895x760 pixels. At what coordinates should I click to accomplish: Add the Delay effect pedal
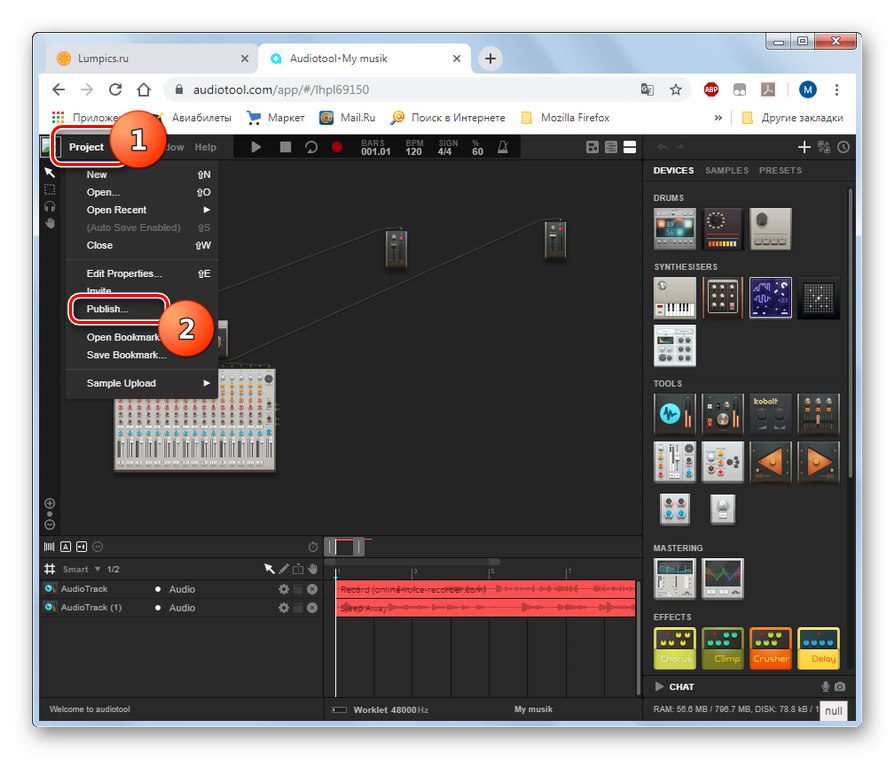click(818, 648)
